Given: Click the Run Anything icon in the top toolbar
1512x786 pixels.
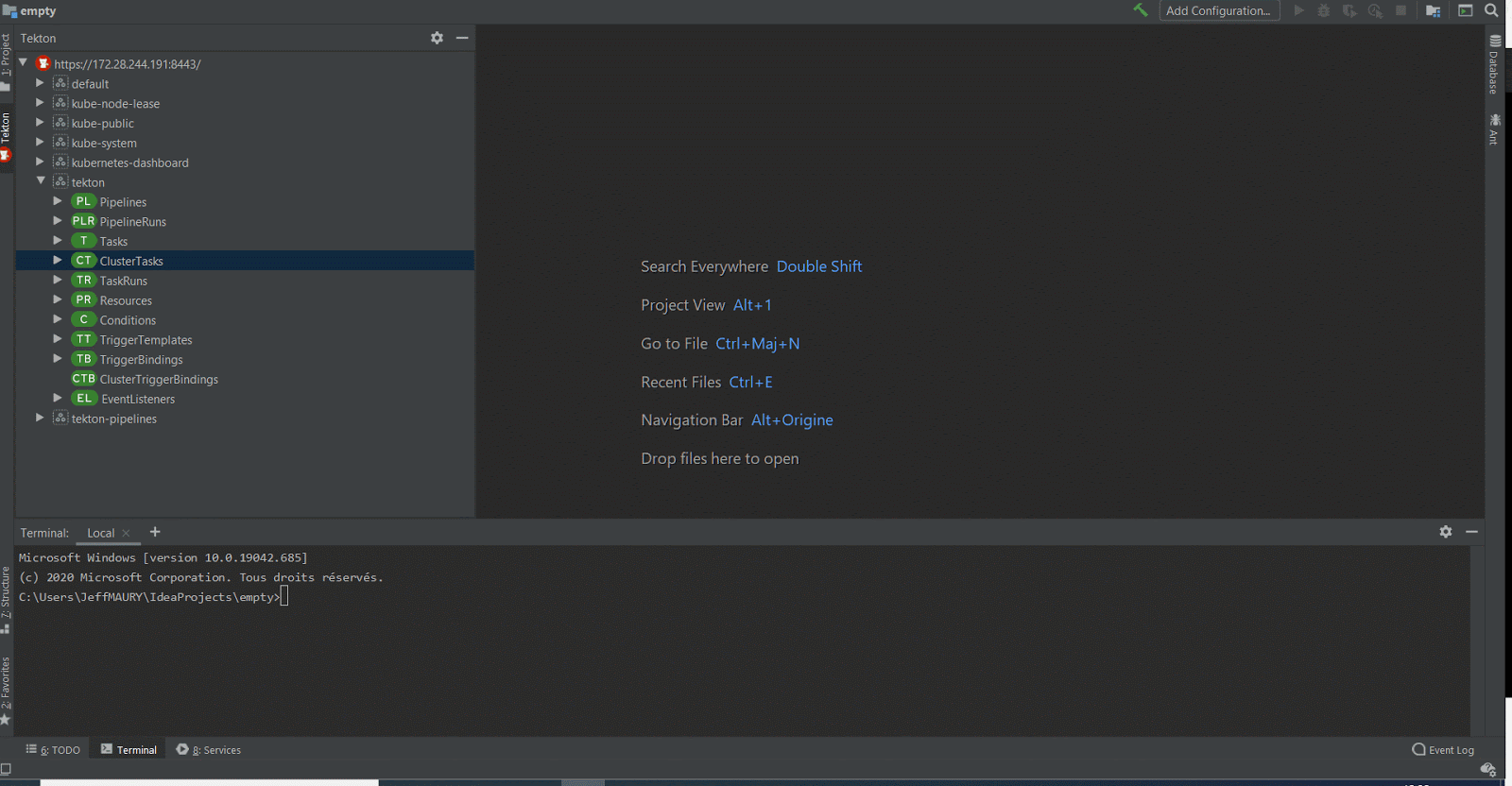Looking at the screenshot, I should point(1465,10).
